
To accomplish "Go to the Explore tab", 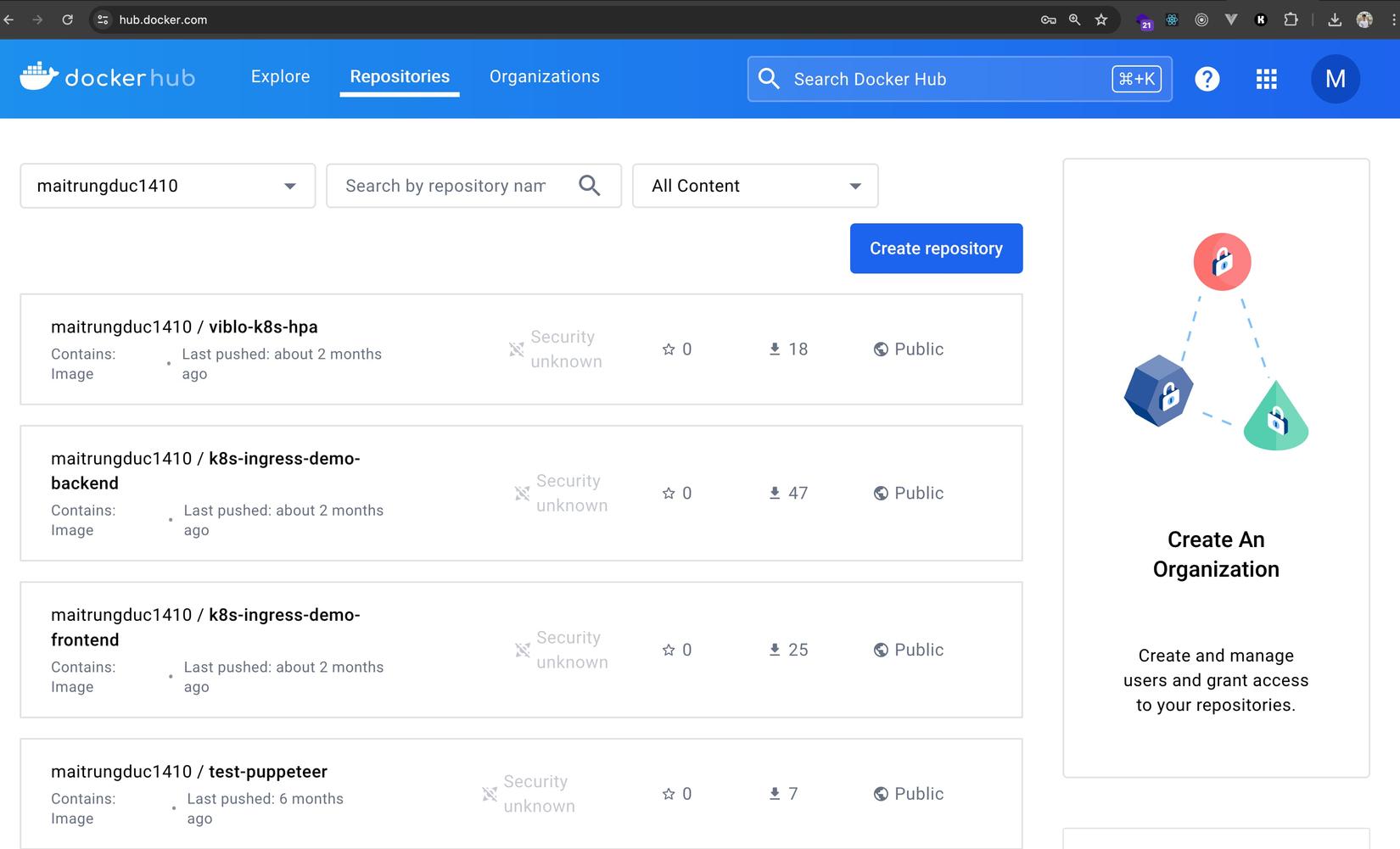I will (x=281, y=76).
